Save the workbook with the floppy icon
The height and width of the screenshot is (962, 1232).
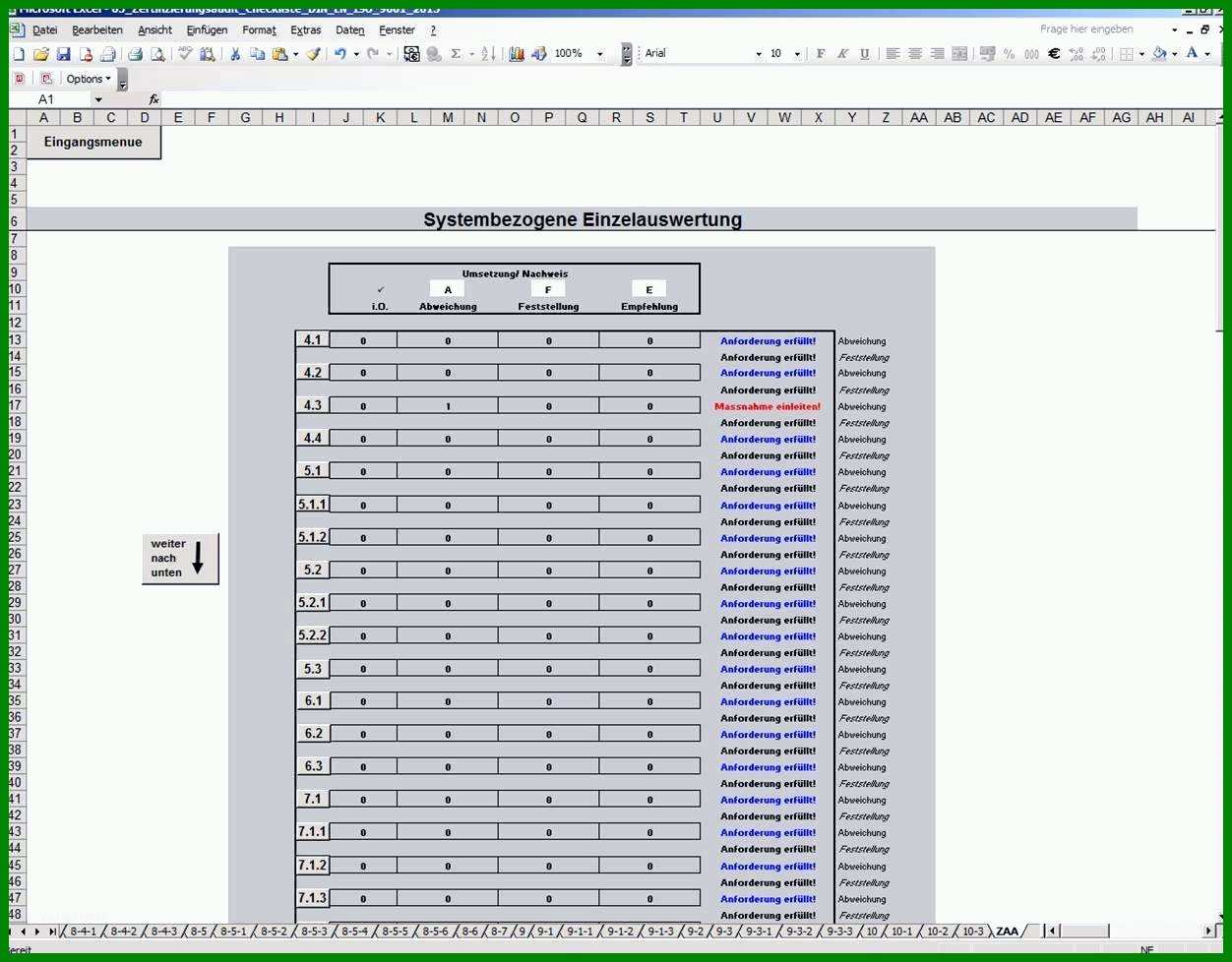(63, 54)
